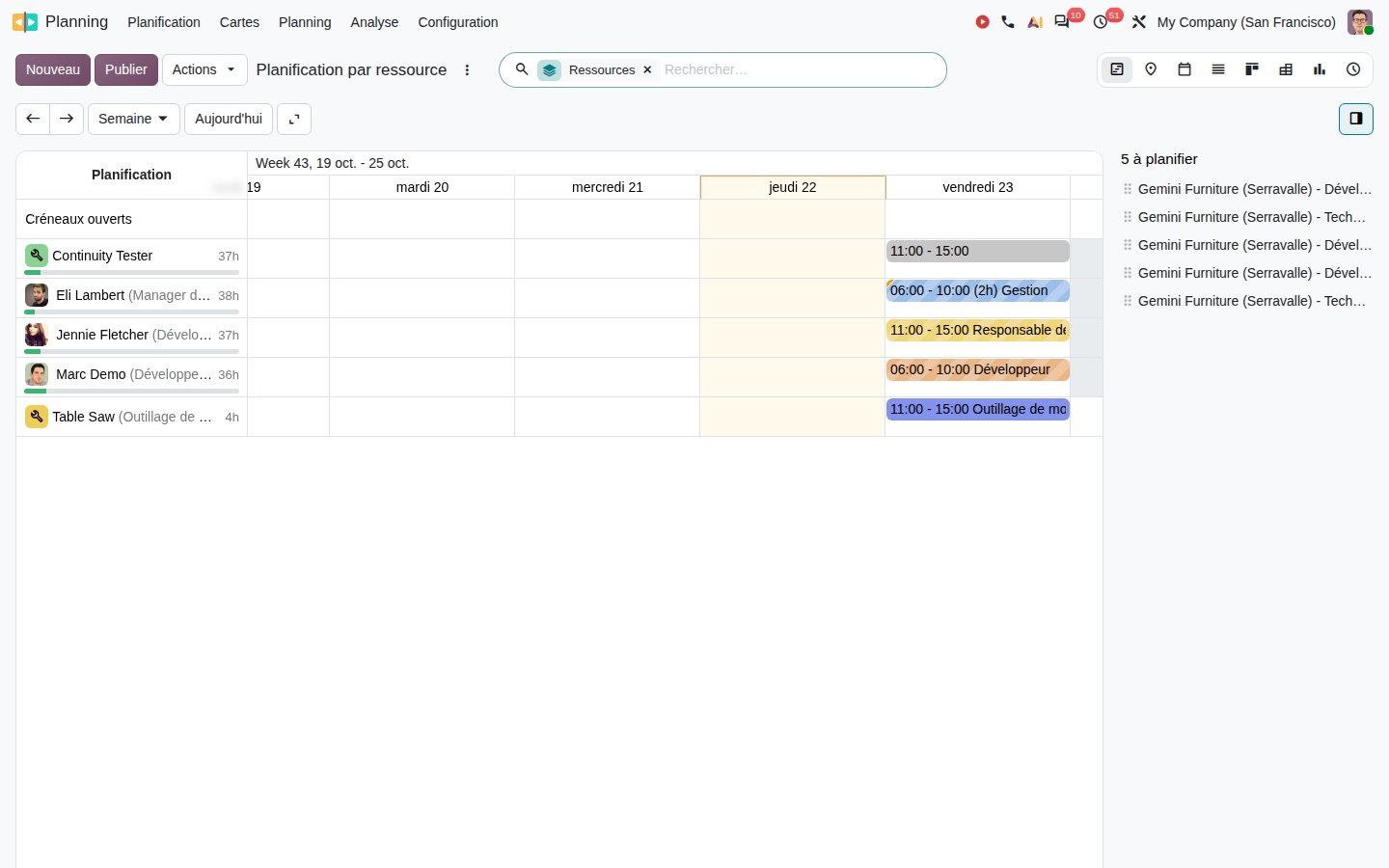Open the Configuration menu

[458, 22]
